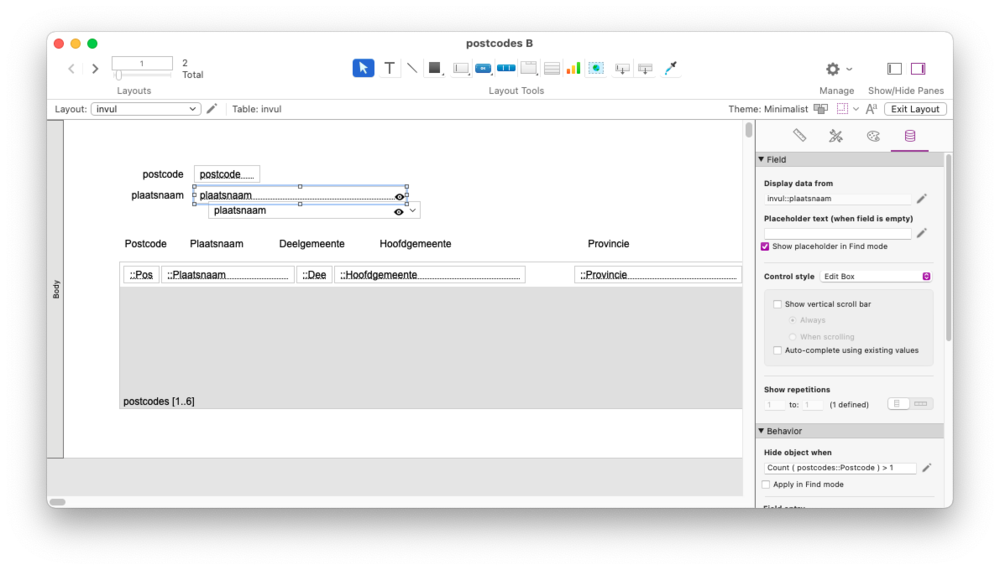
Task: Select the Text tool in Layout Tools
Action: tap(389, 68)
